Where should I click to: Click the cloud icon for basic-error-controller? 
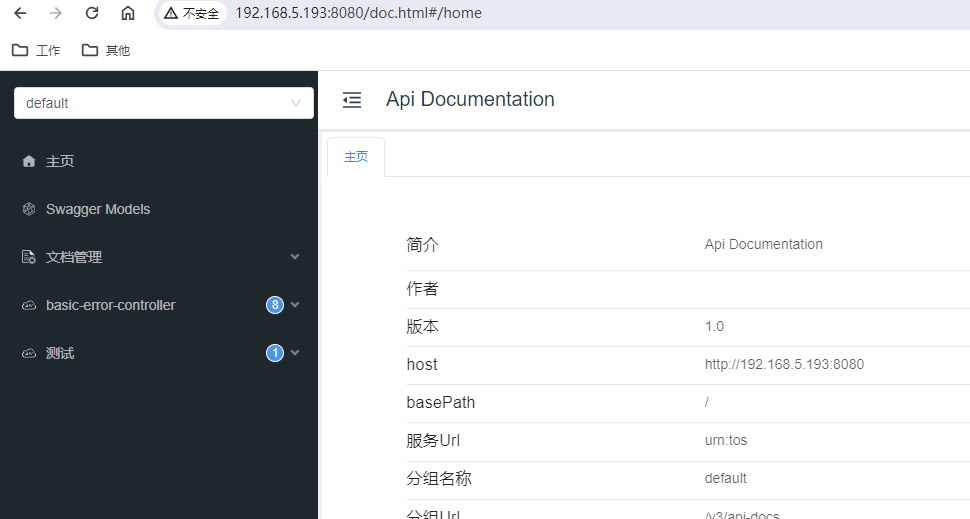pyautogui.click(x=28, y=305)
